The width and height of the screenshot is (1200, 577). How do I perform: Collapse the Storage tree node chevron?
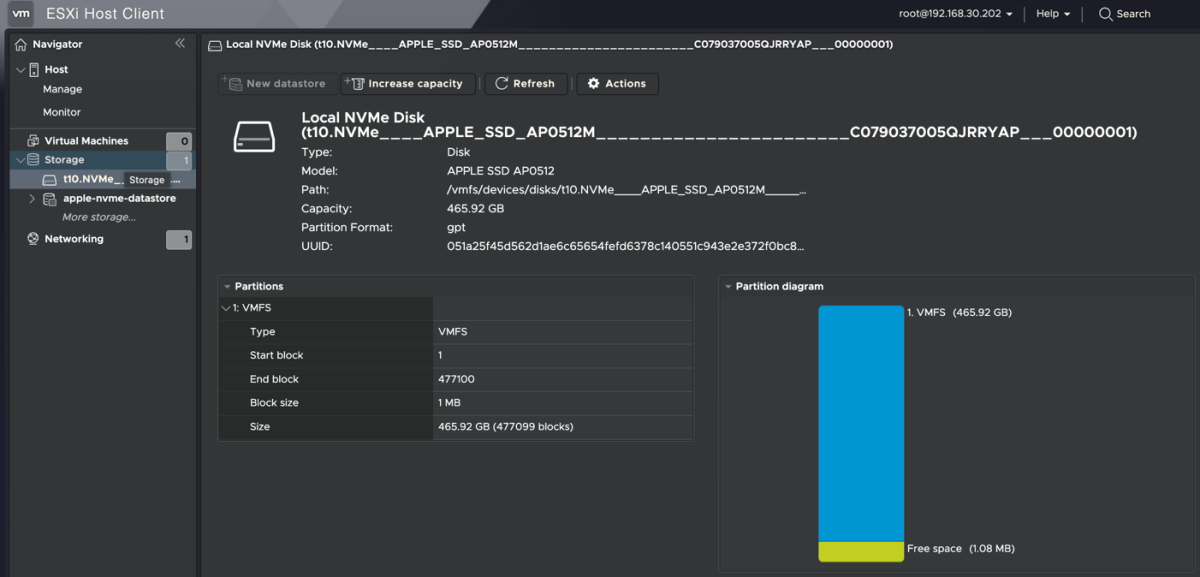(20, 160)
